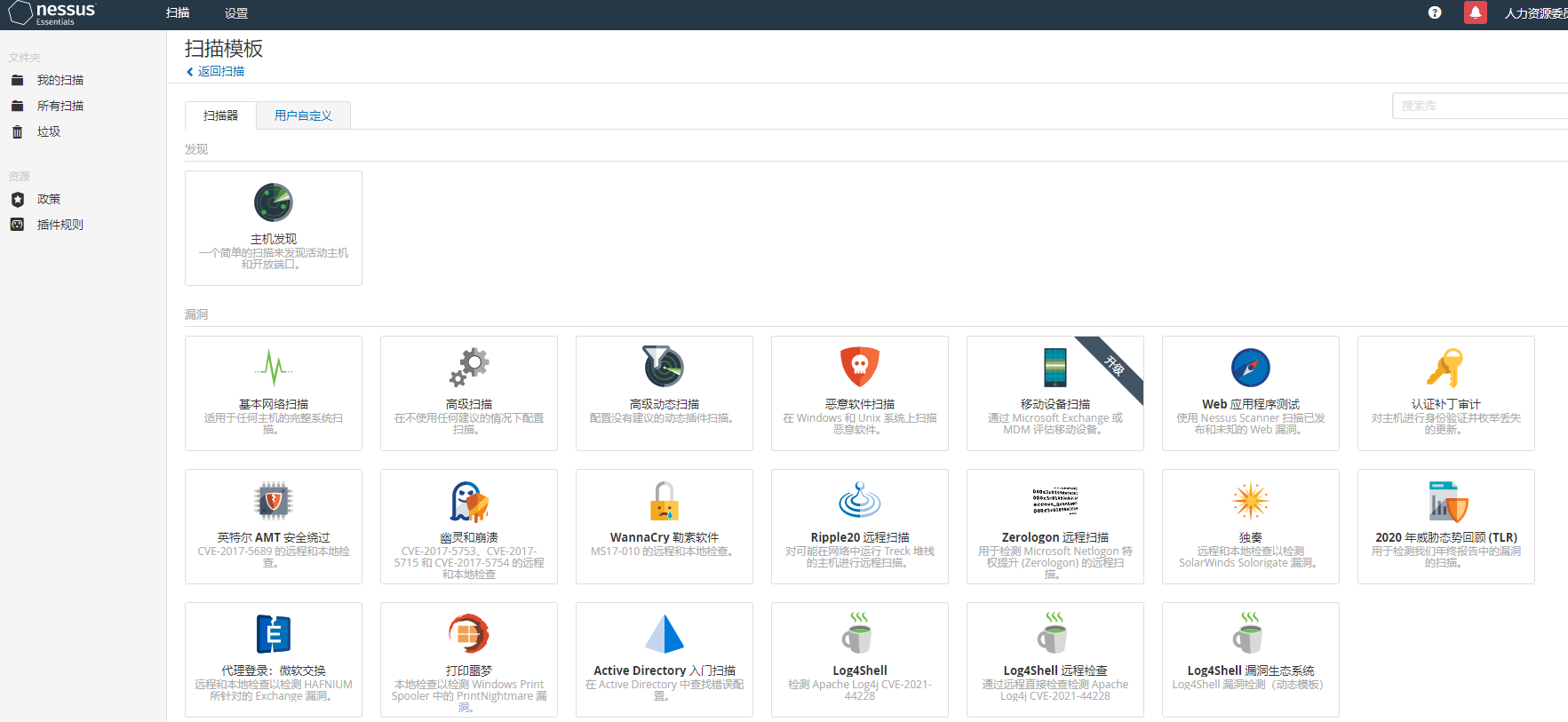
Task: Click the 代理登录：微软交换 title
Action: pos(274,670)
